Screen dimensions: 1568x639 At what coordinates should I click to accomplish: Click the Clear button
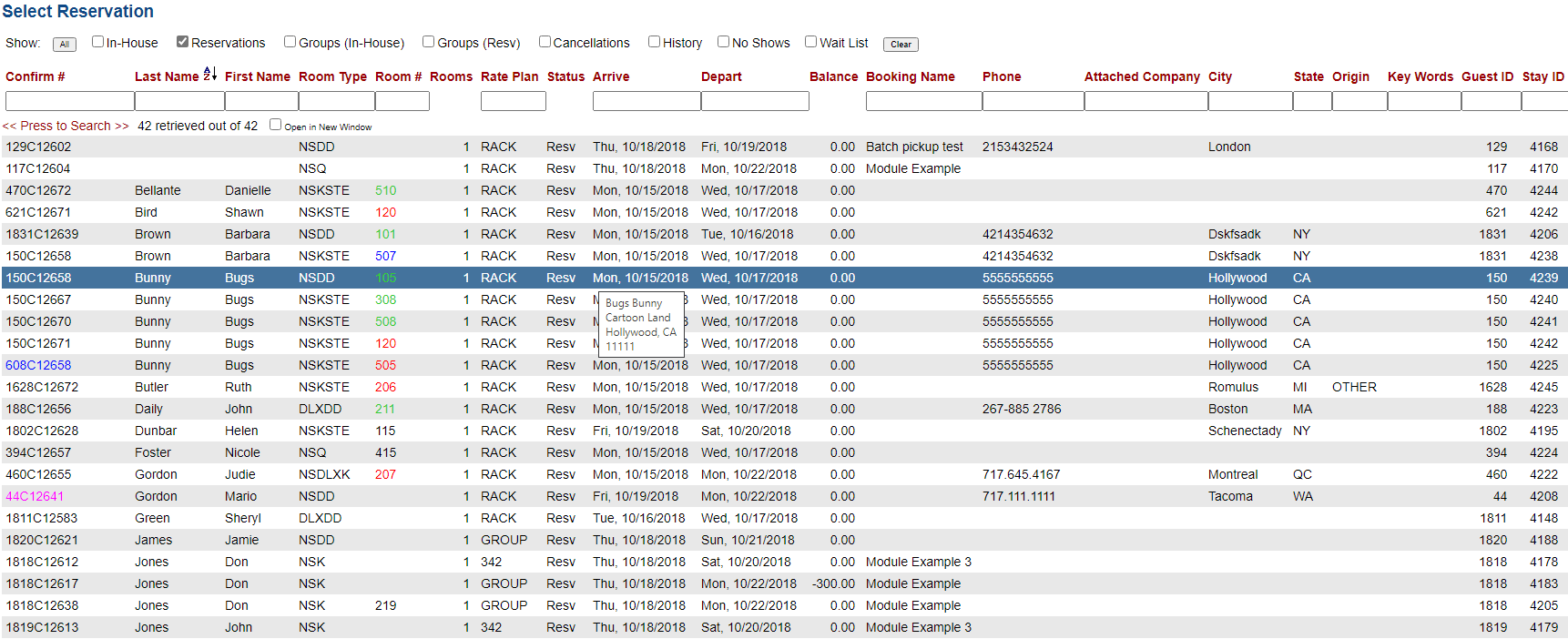tap(901, 45)
